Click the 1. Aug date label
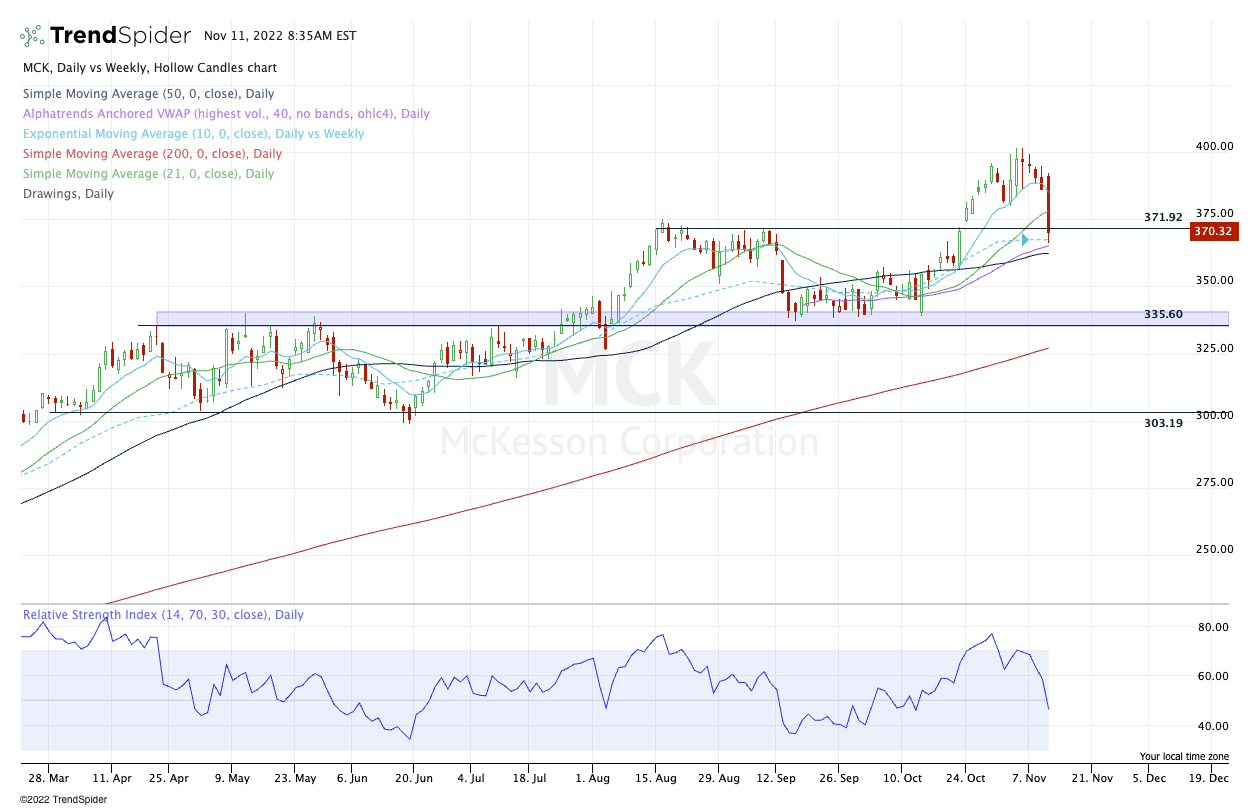 [593, 777]
